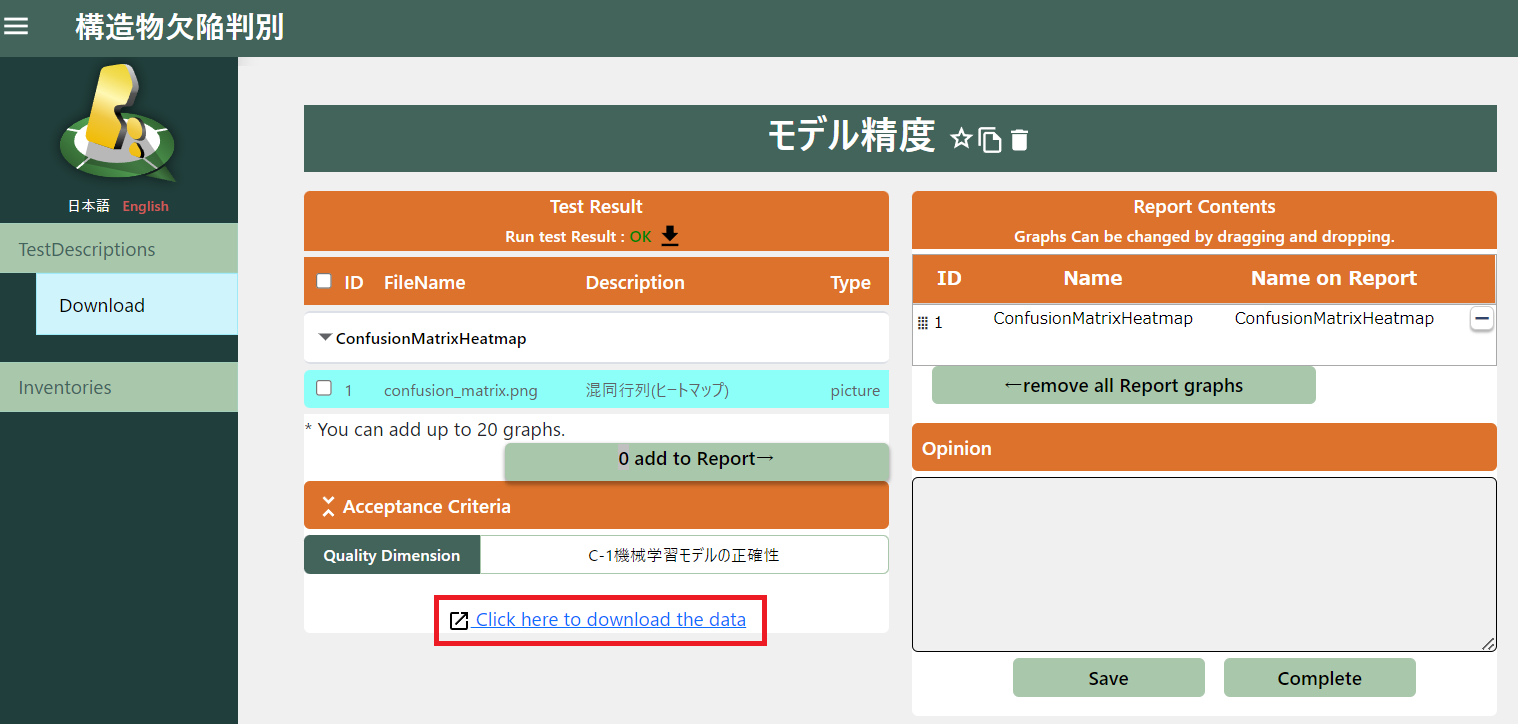
Task: Switch language to English
Action: click(145, 206)
